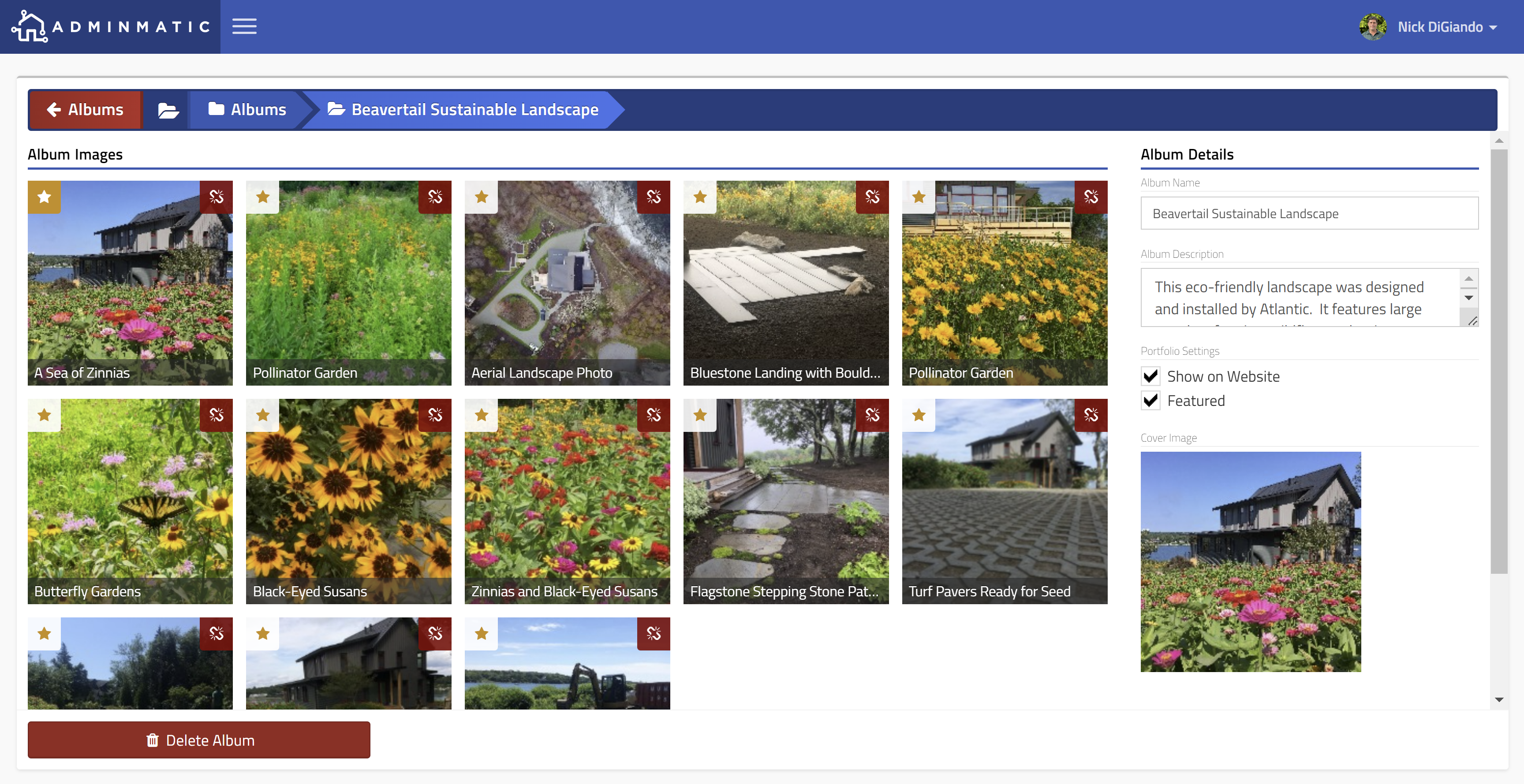
Task: Unlink the Turf Pavers Ready for Seed image
Action: 1091,415
